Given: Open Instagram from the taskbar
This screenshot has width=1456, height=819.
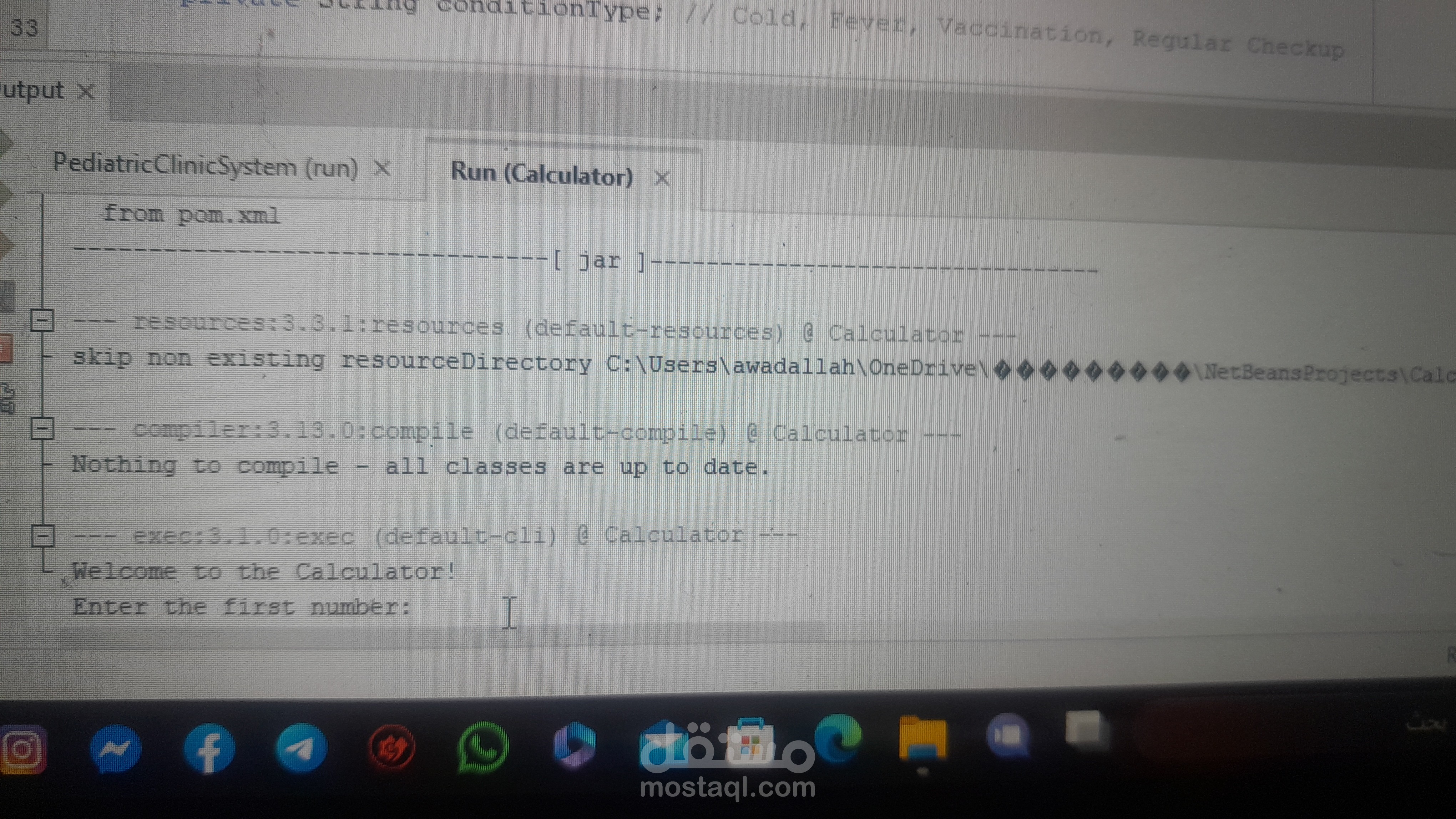Looking at the screenshot, I should click(x=22, y=749).
